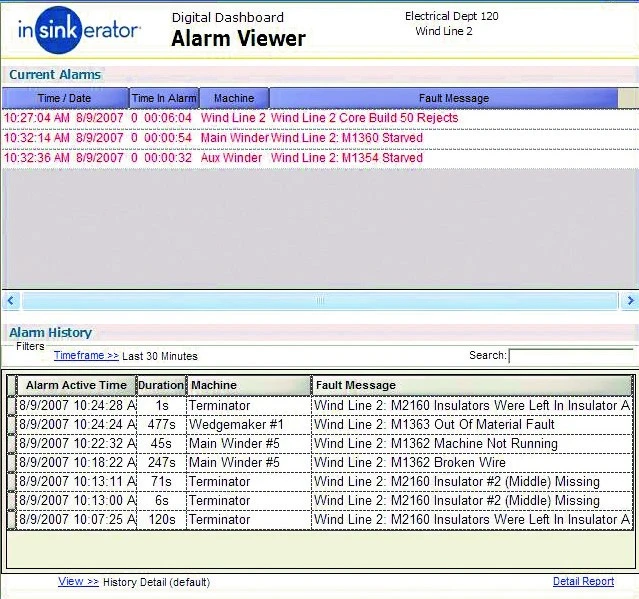Click row selector for the 10:07:25 row
This screenshot has height=599, width=639.
pos(12,520)
